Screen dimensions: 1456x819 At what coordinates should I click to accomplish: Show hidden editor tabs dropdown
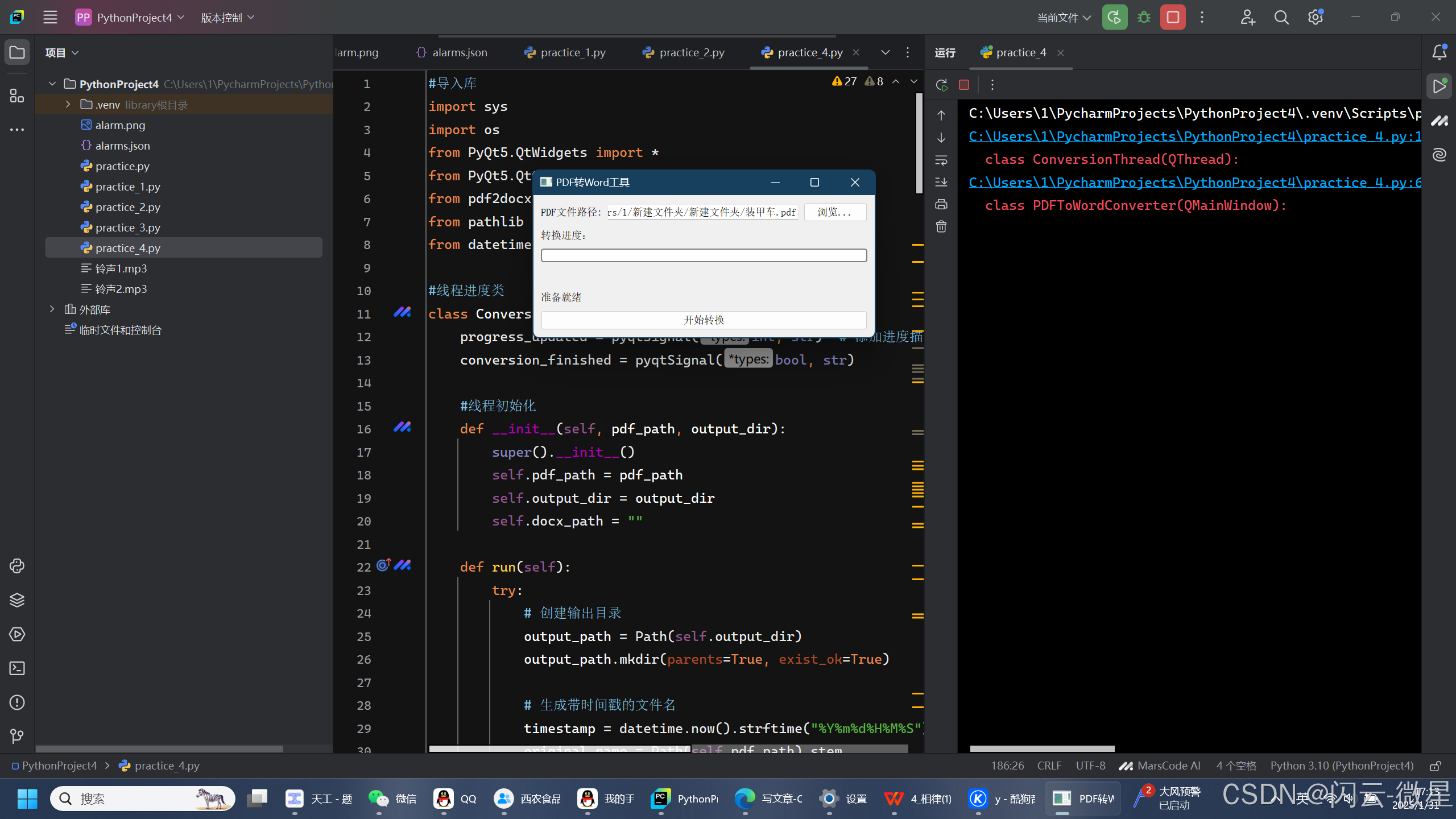pos(885,52)
